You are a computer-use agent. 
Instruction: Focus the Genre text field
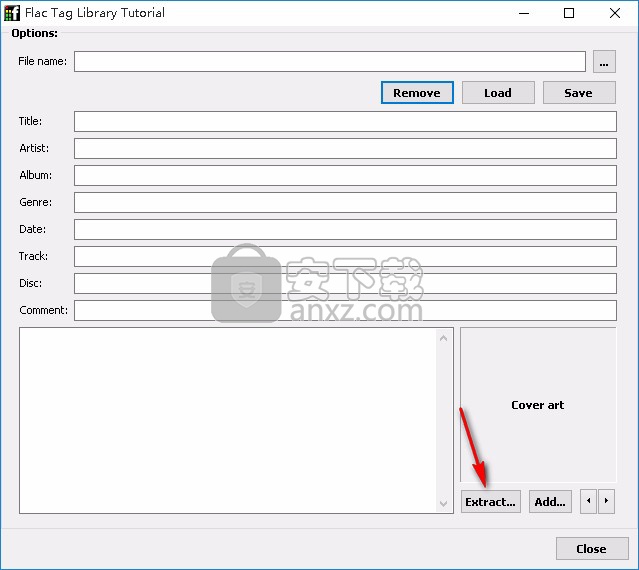coord(345,202)
